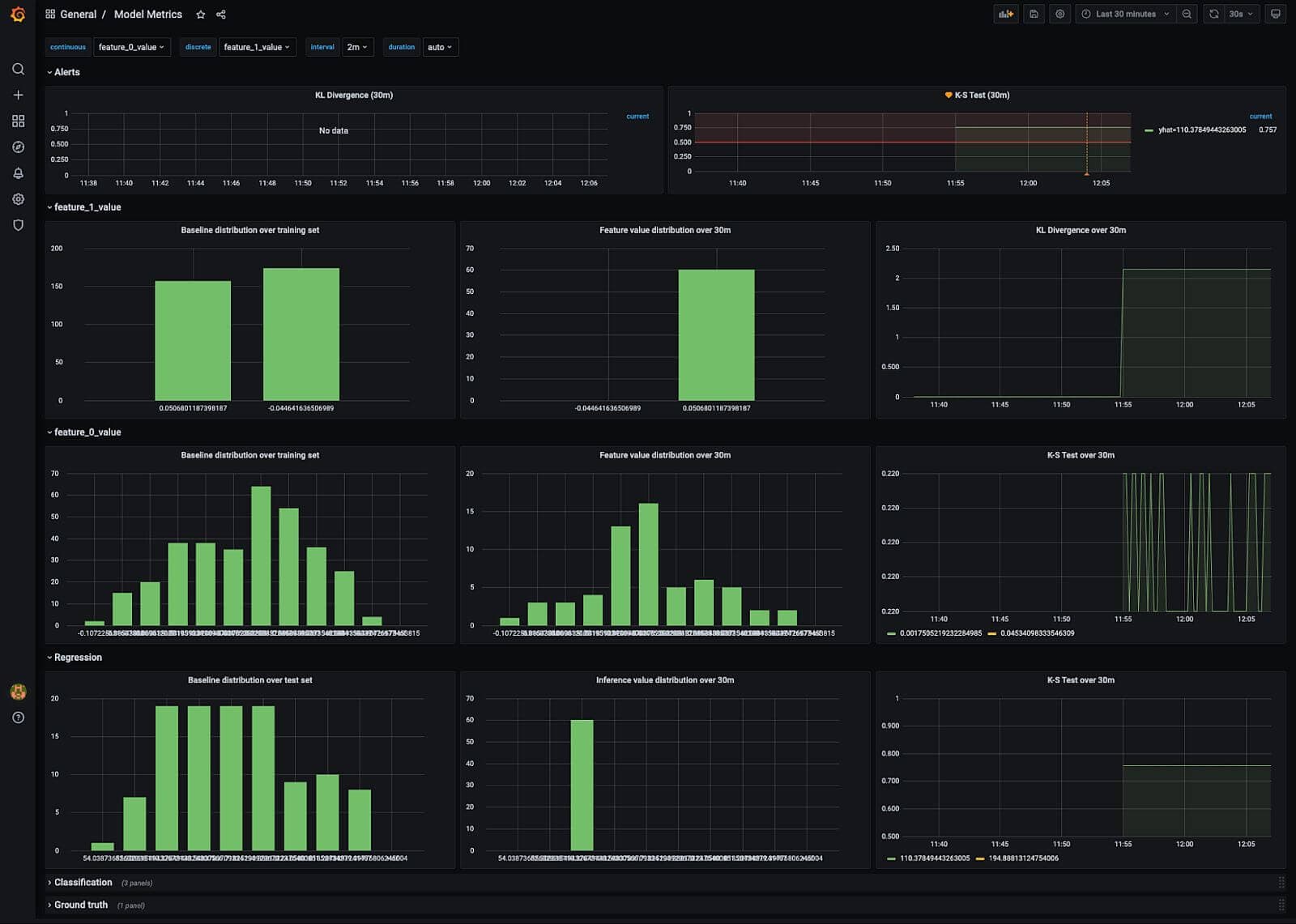Expand the Classification row
The height and width of the screenshot is (924, 1296).
81,882
